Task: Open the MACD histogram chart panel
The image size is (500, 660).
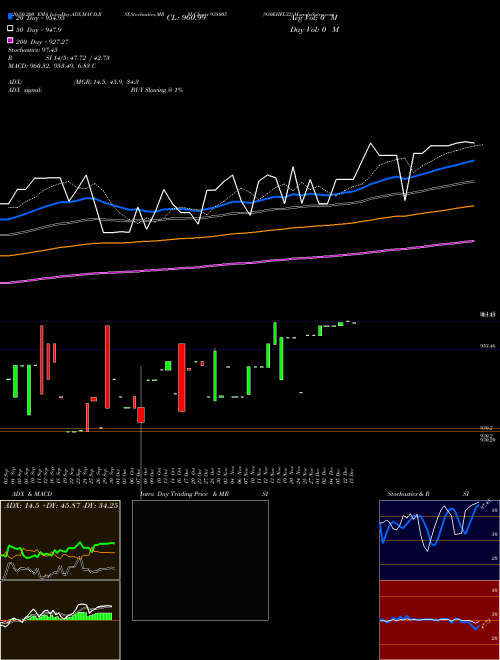Action: click(61, 620)
